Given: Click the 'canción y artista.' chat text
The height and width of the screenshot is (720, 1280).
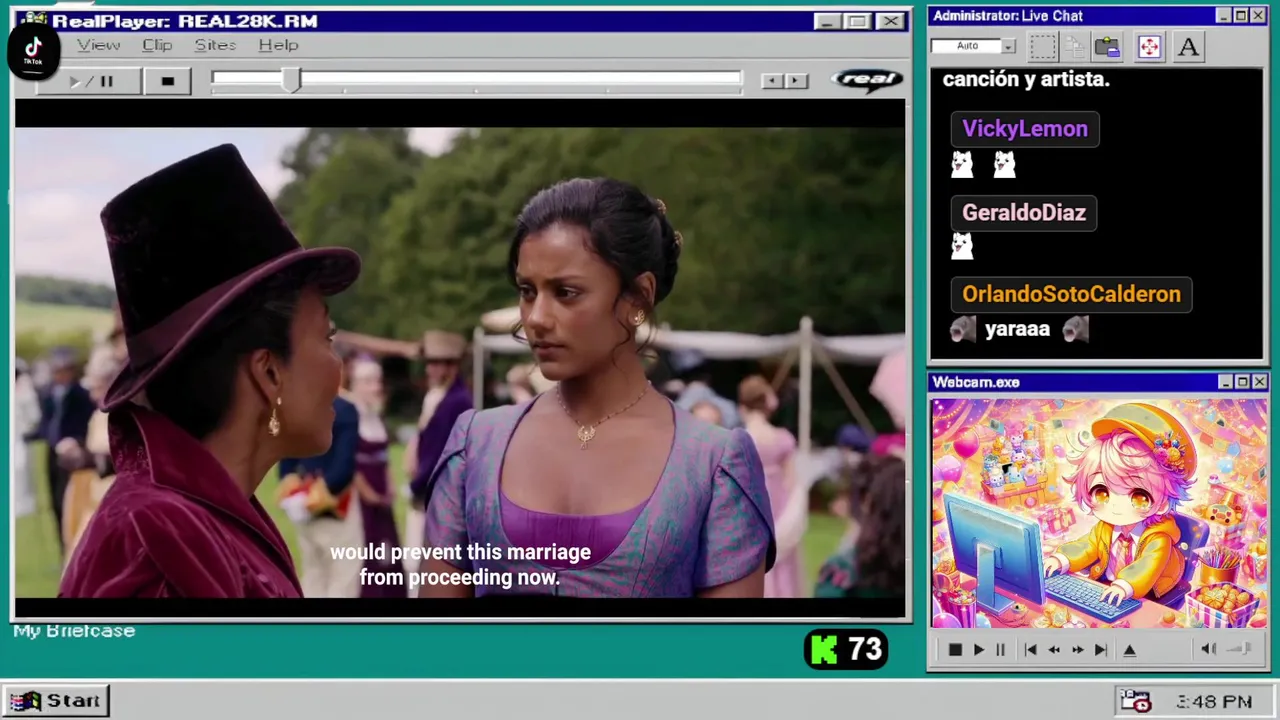Looking at the screenshot, I should click(x=1026, y=80).
